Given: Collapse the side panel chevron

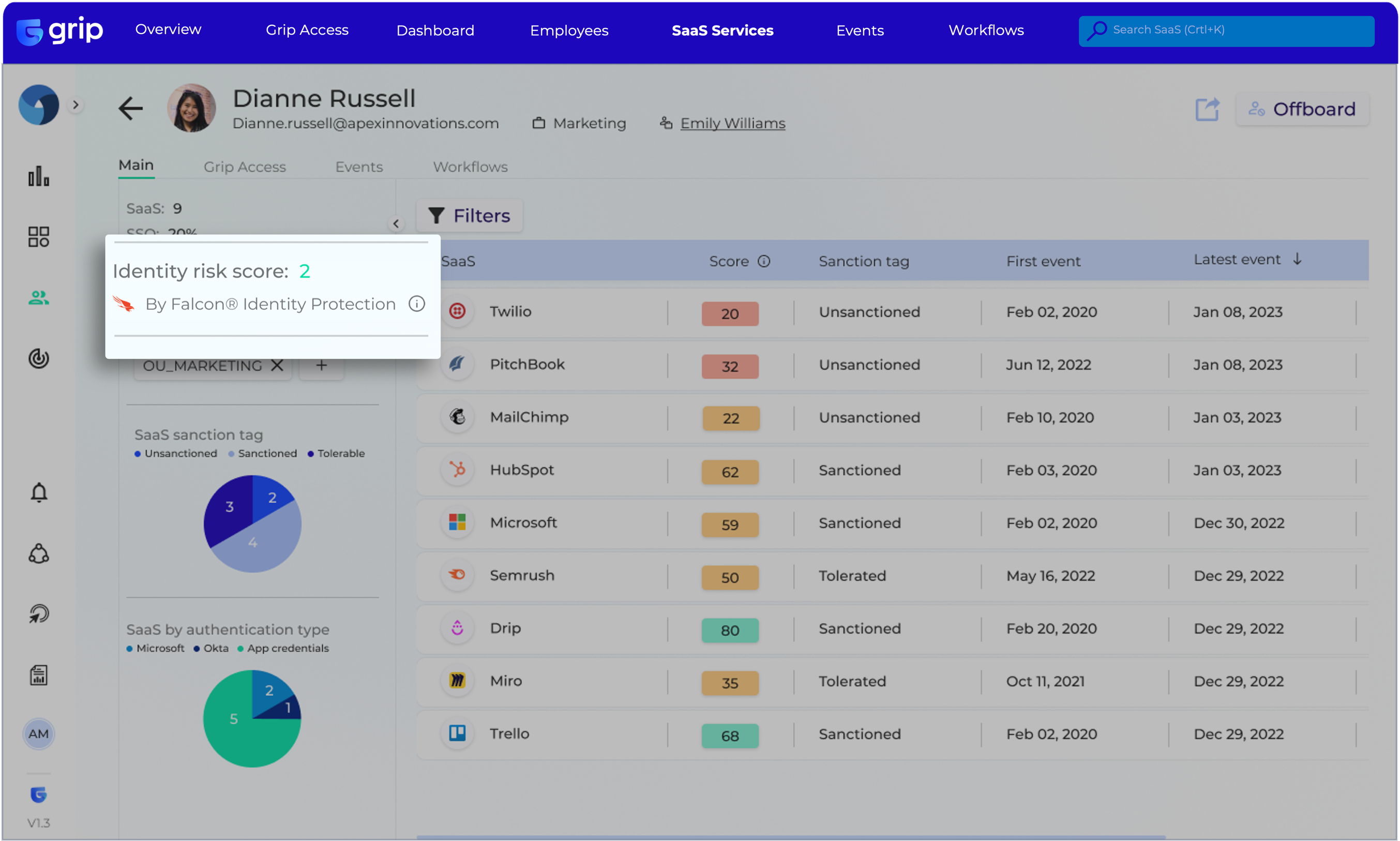Looking at the screenshot, I should [x=396, y=223].
